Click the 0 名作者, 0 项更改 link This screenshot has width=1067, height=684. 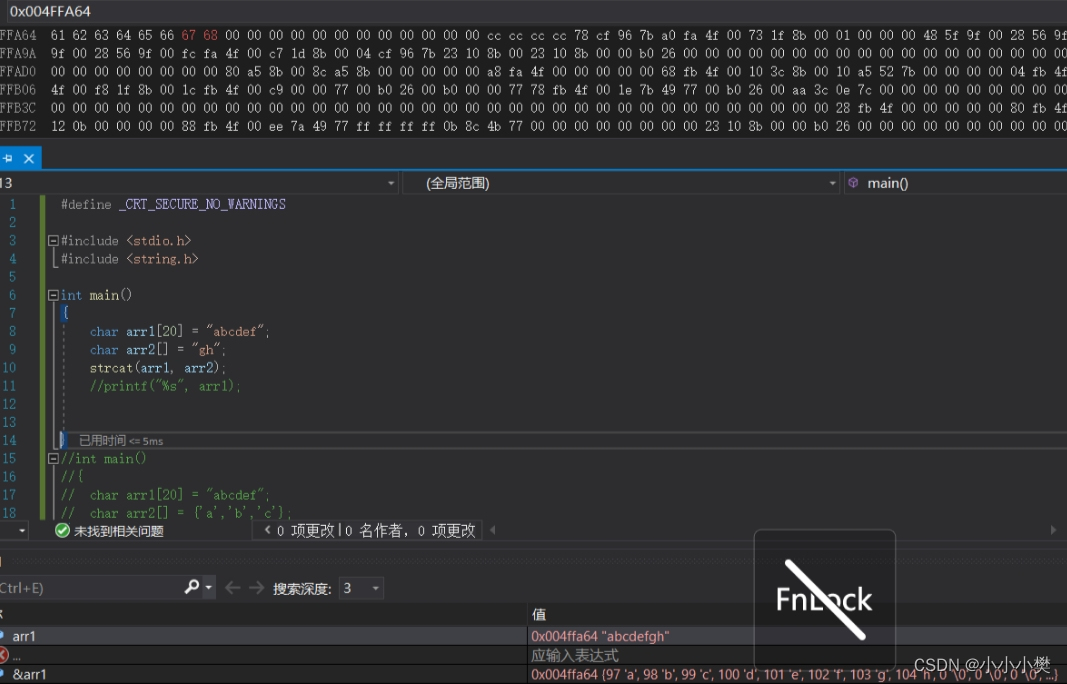410,531
